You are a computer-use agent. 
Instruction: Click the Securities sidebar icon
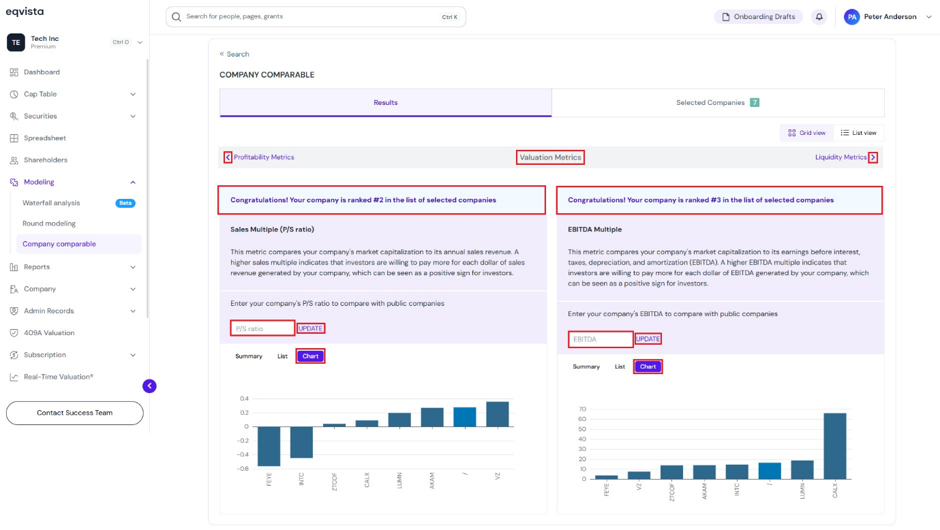(14, 116)
